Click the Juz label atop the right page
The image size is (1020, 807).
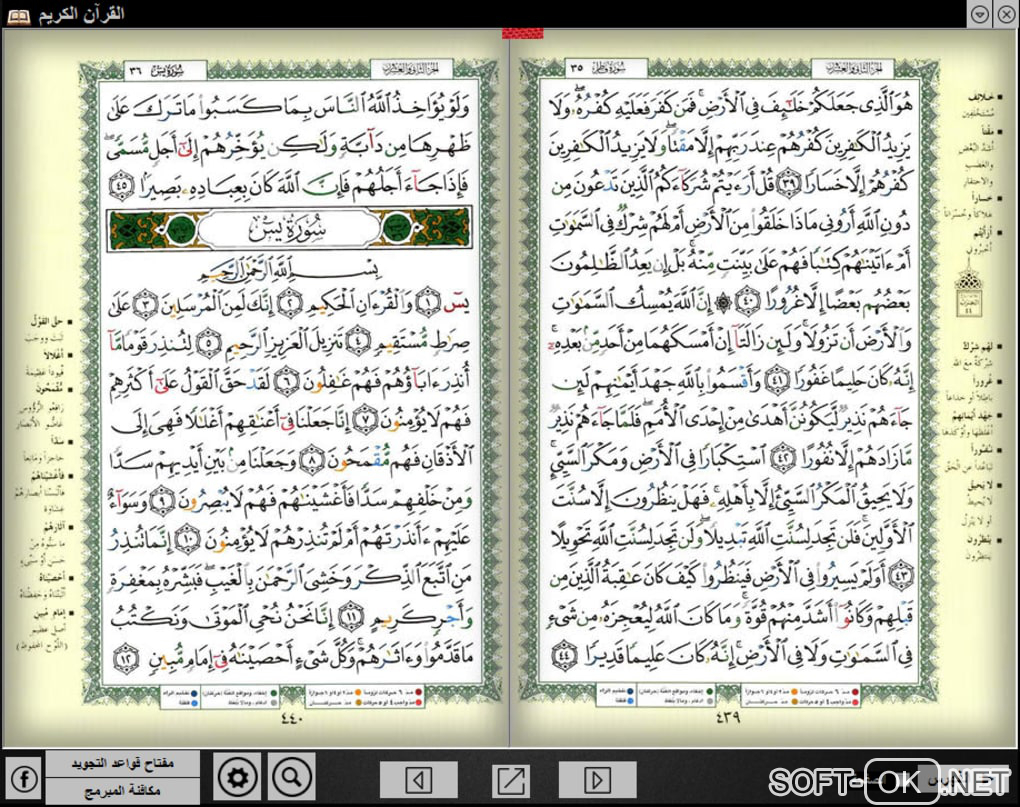coord(852,67)
